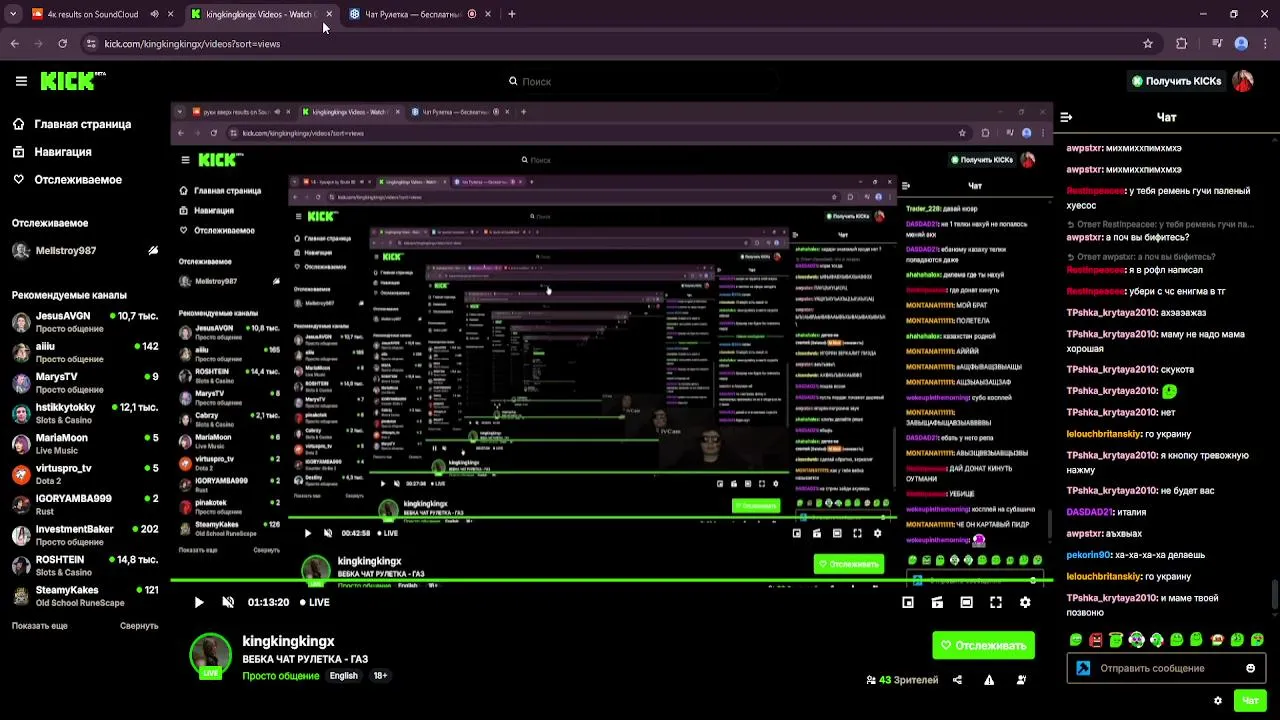Screen dimensions: 1280x720
Task: Toggle mute on the video player
Action: pos(228,602)
